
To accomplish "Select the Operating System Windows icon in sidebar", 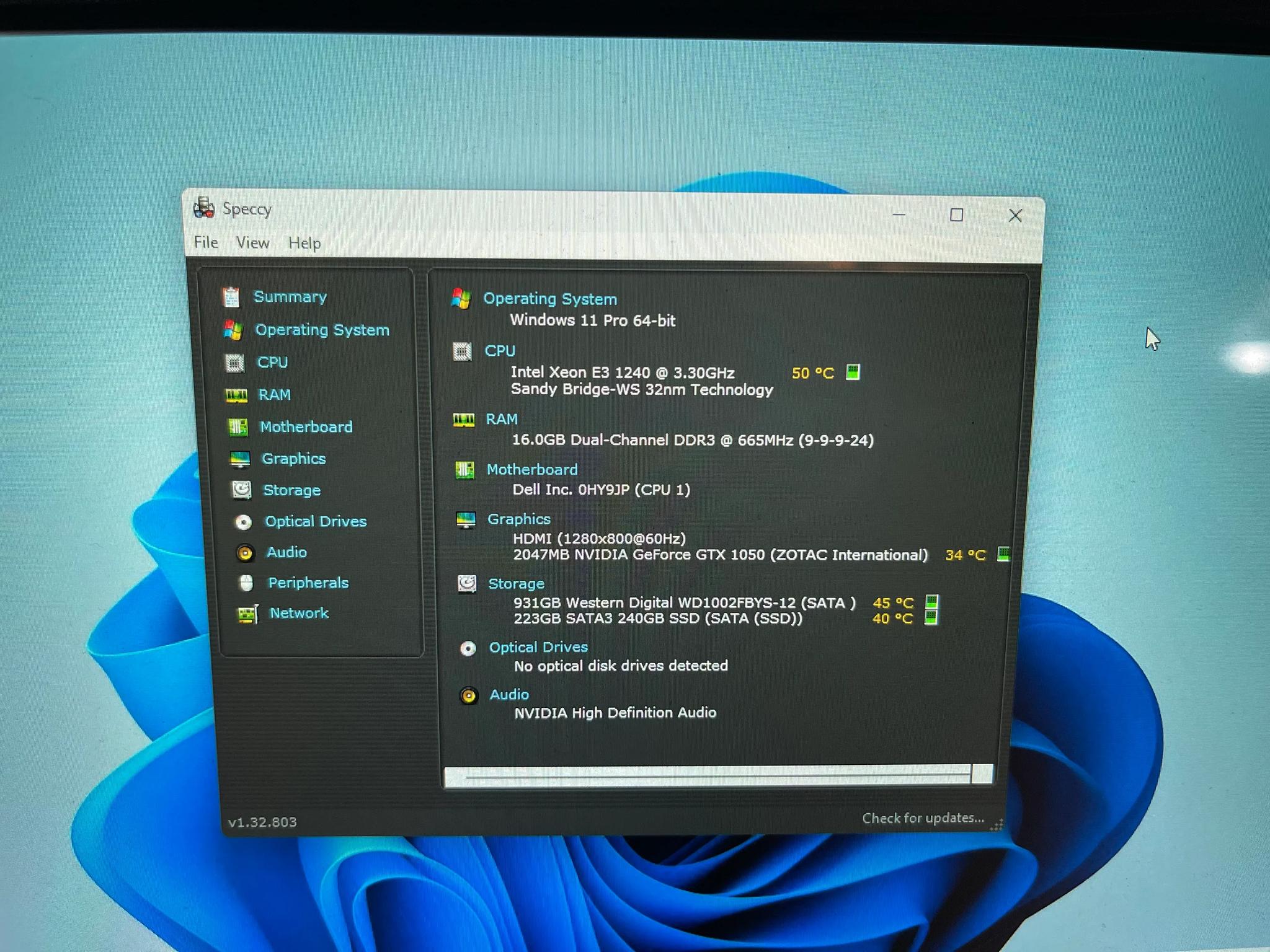I will (234, 330).
